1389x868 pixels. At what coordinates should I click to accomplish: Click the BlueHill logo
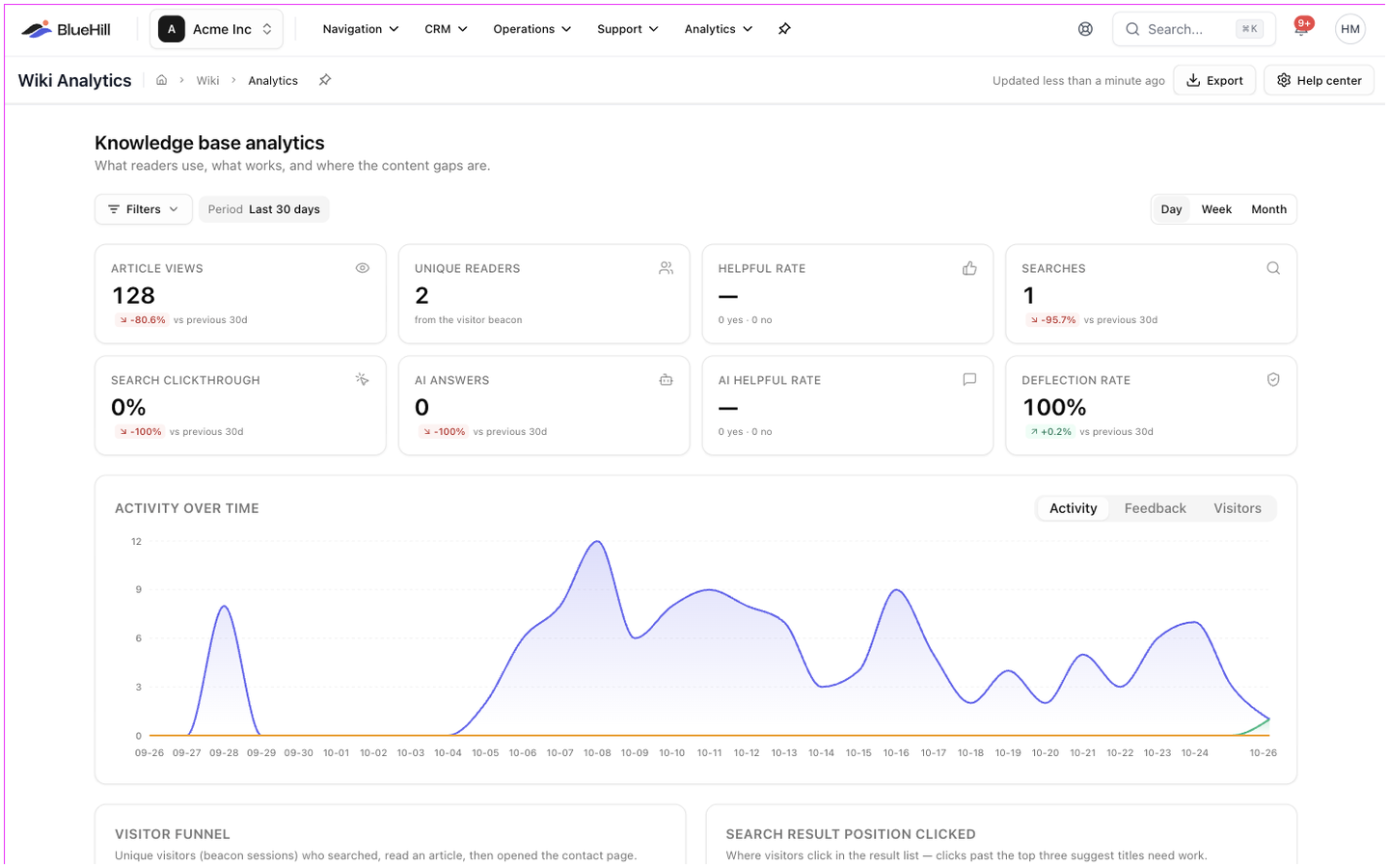[x=66, y=29]
